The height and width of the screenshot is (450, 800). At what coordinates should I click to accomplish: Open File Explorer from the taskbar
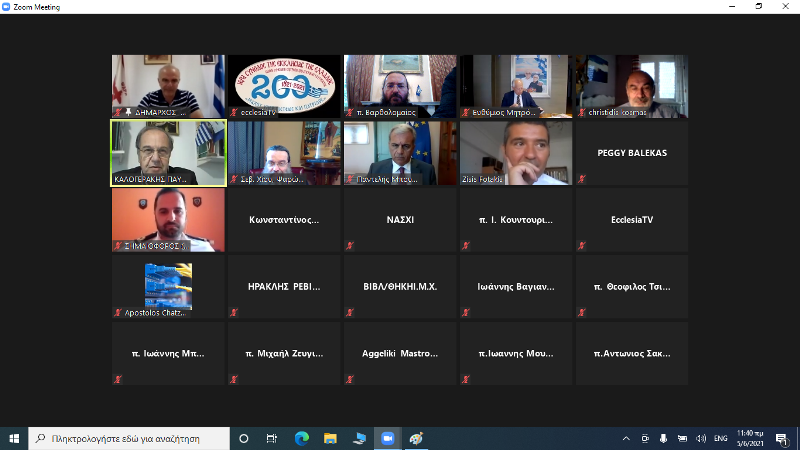(330, 438)
